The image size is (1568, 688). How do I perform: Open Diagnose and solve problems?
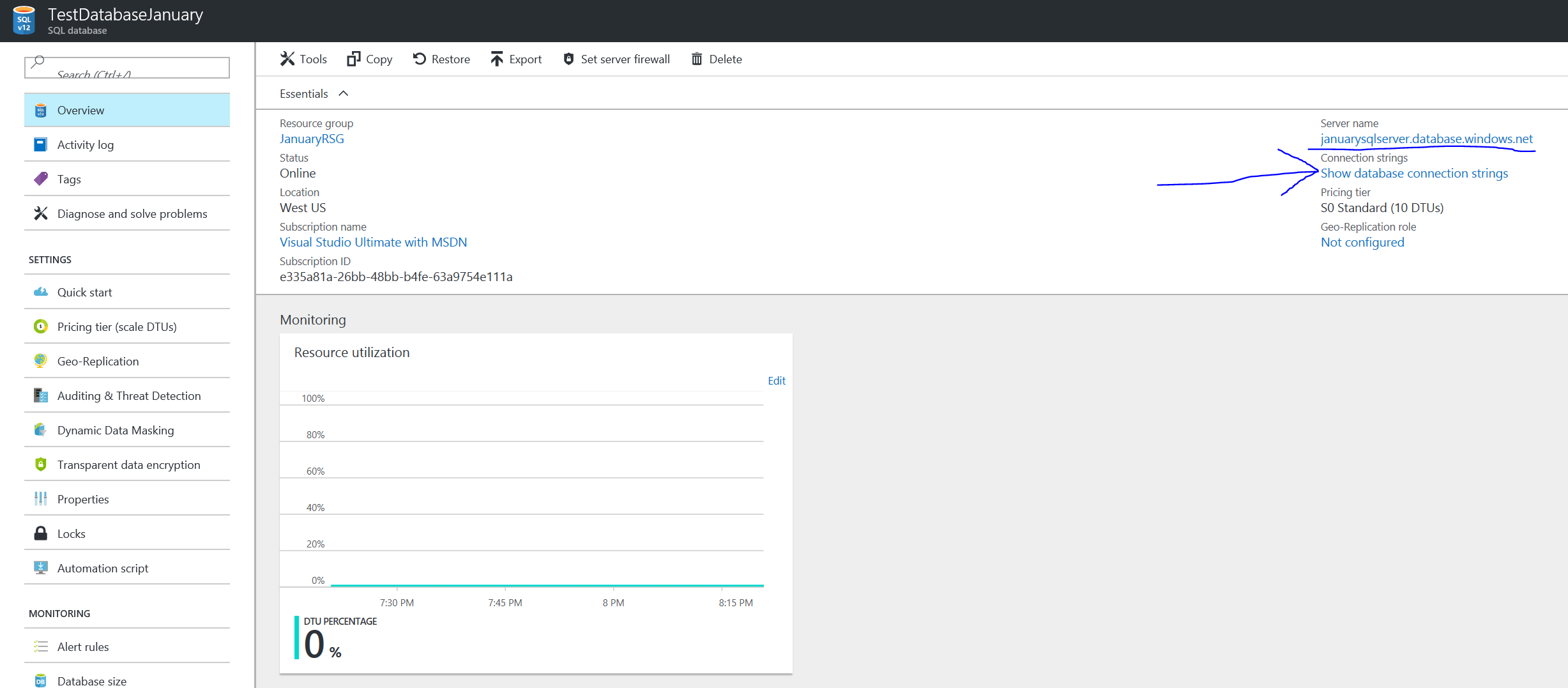(127, 213)
